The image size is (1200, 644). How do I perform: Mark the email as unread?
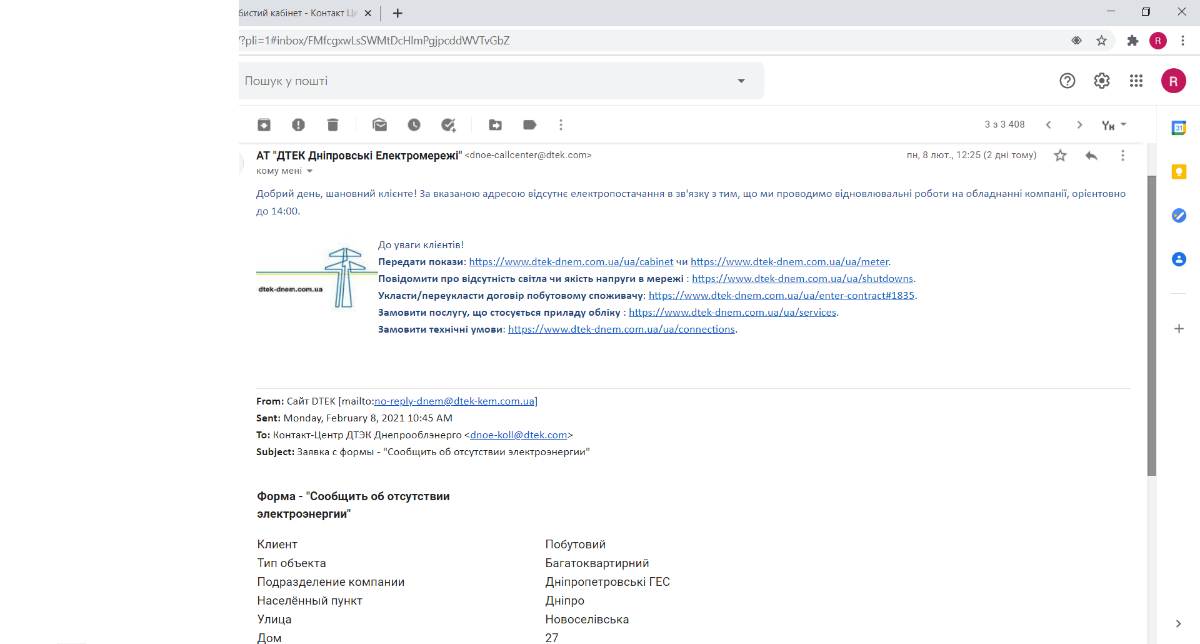[x=380, y=125]
